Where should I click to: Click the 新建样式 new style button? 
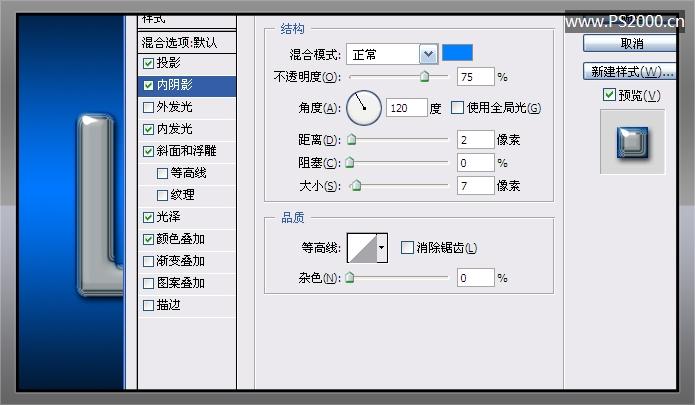coord(630,71)
